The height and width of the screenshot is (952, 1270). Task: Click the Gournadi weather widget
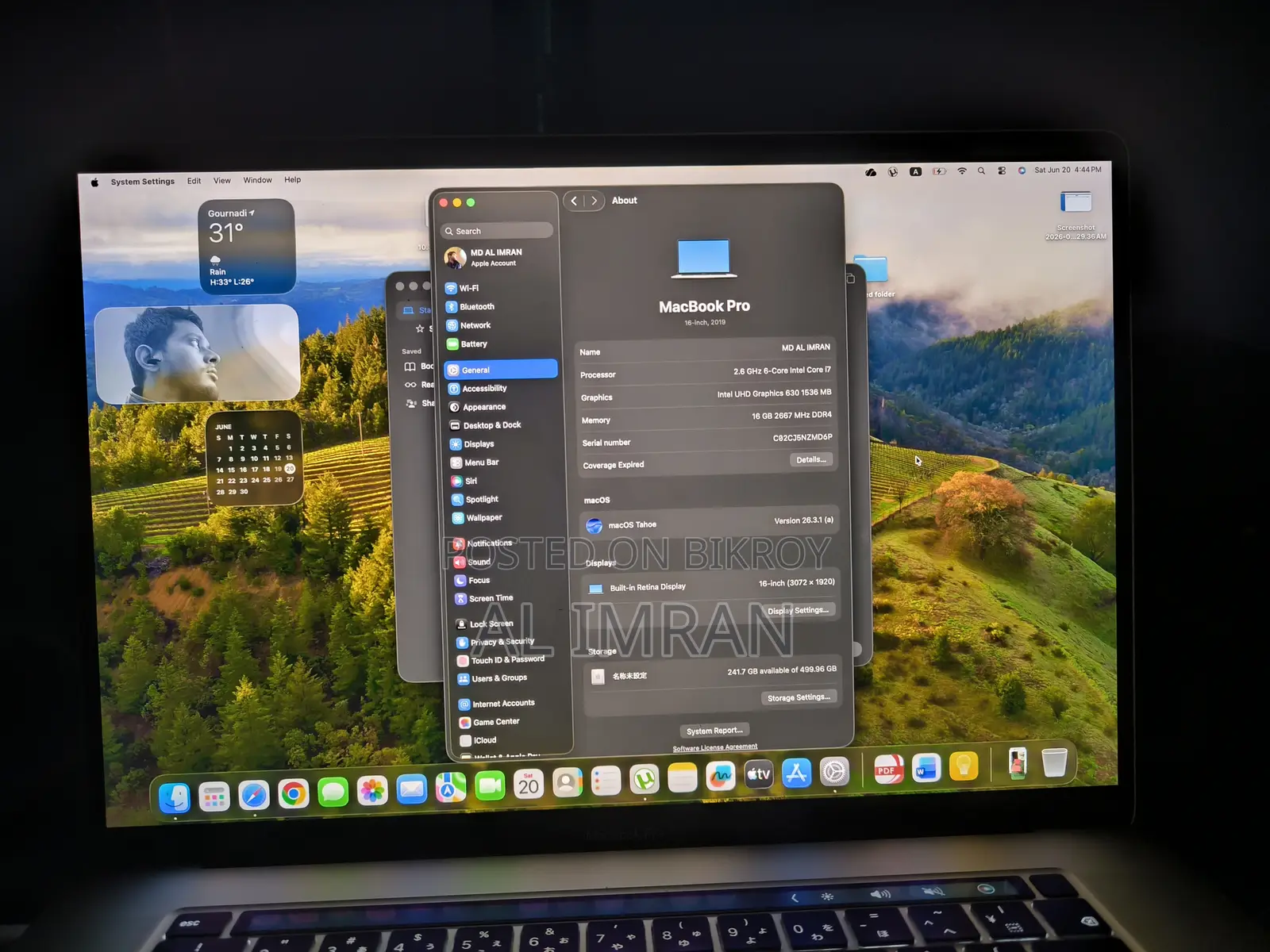point(247,247)
